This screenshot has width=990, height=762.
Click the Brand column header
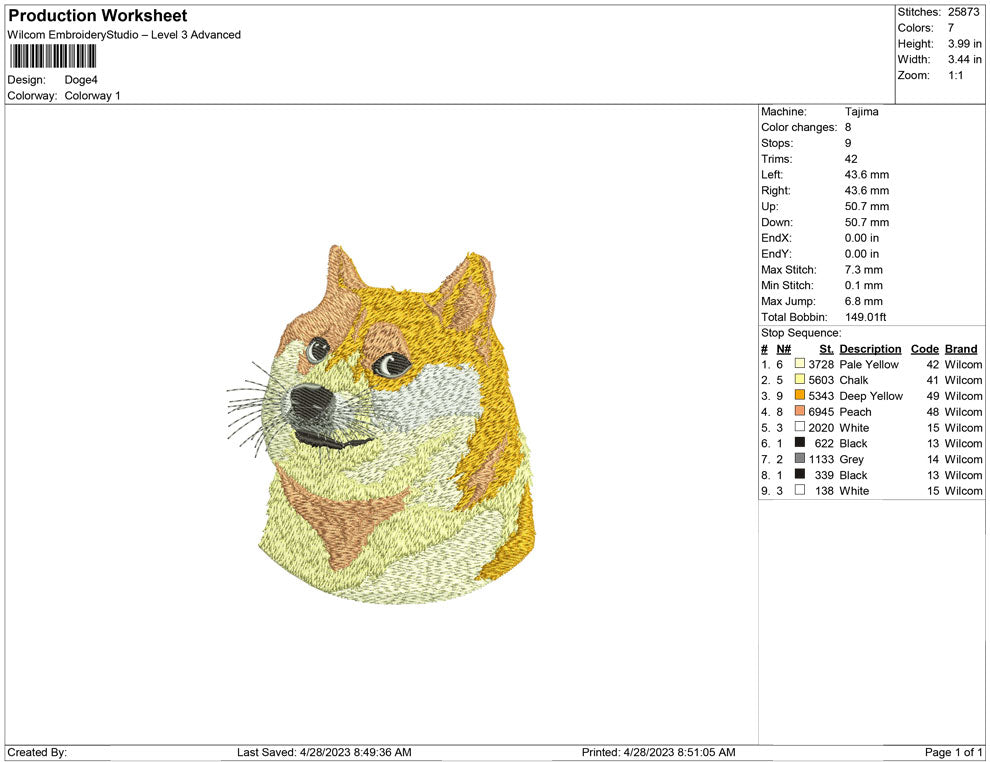coord(961,349)
